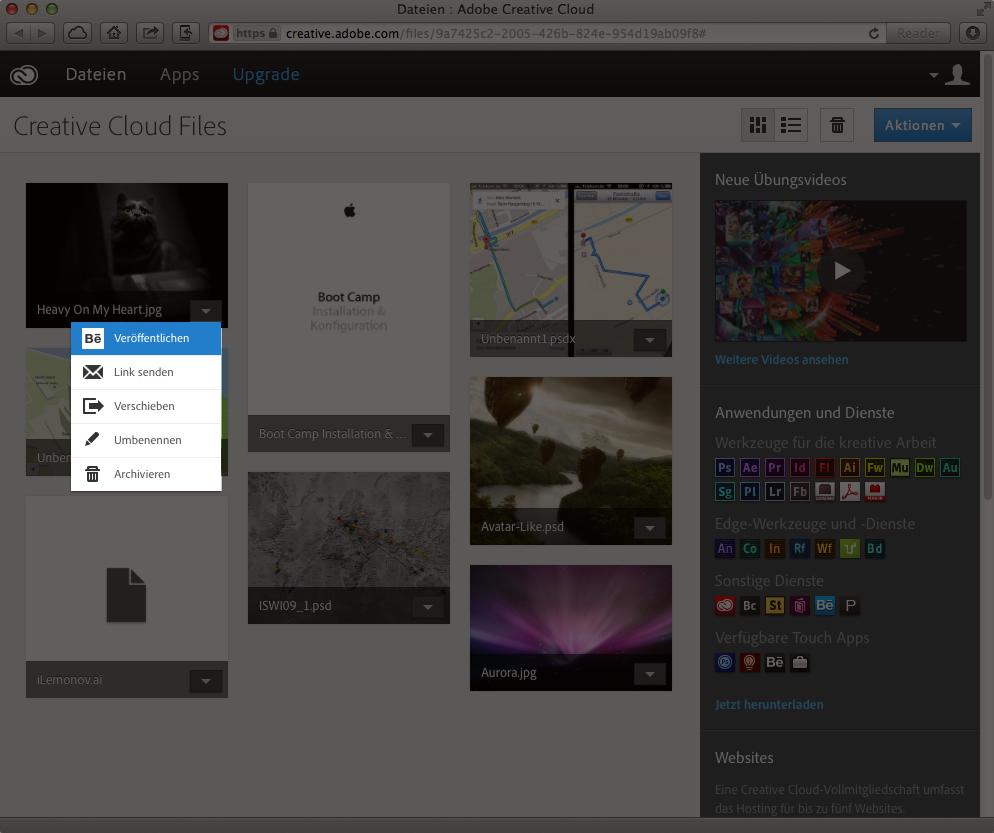Open the Edge Reflow (Rf) icon
The height and width of the screenshot is (833, 994).
click(x=799, y=548)
